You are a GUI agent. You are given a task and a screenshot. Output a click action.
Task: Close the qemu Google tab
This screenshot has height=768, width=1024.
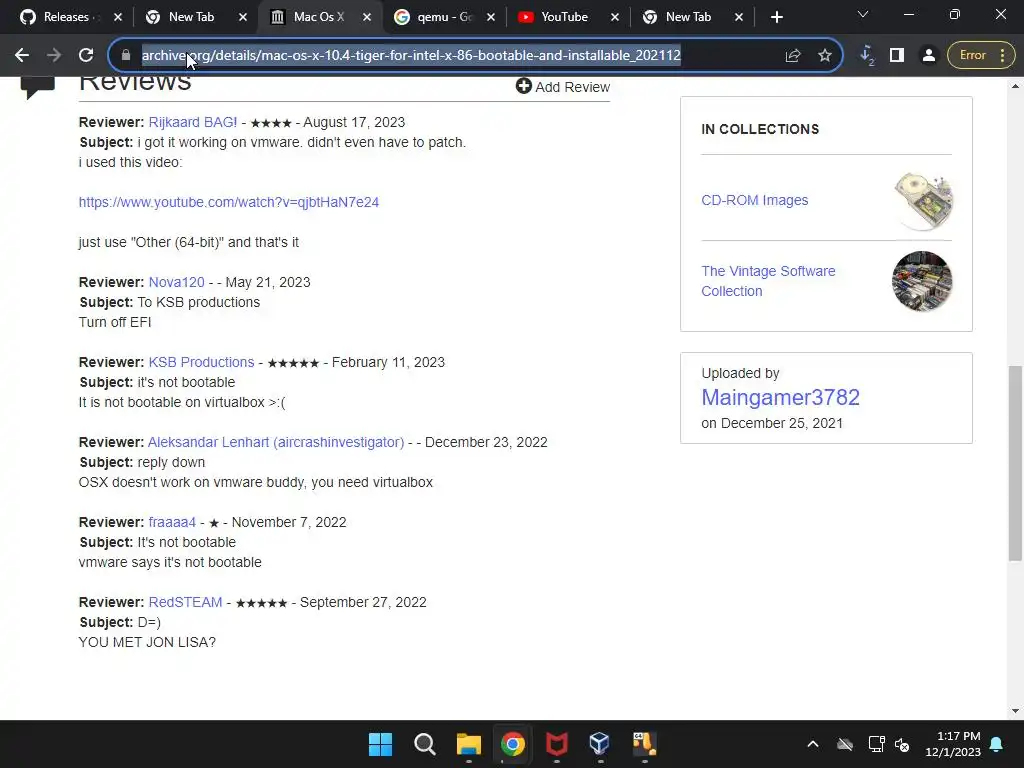click(x=491, y=18)
